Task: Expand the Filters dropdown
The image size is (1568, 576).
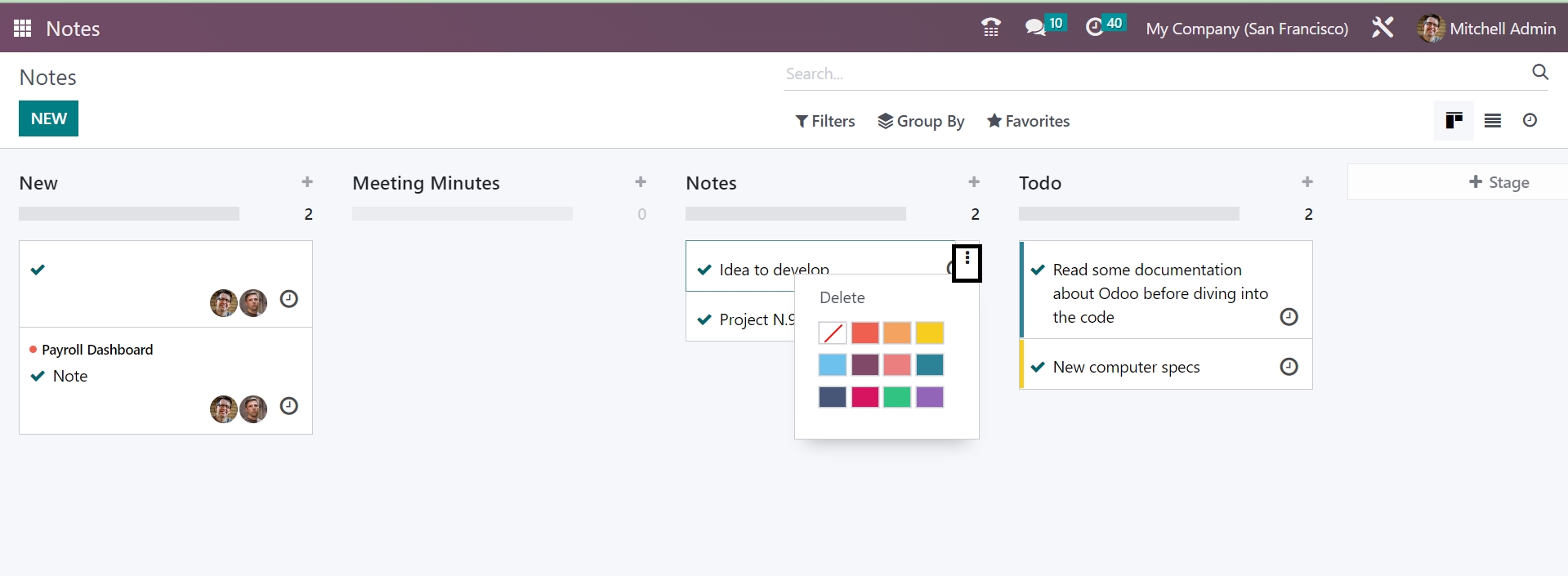Action: point(825,121)
